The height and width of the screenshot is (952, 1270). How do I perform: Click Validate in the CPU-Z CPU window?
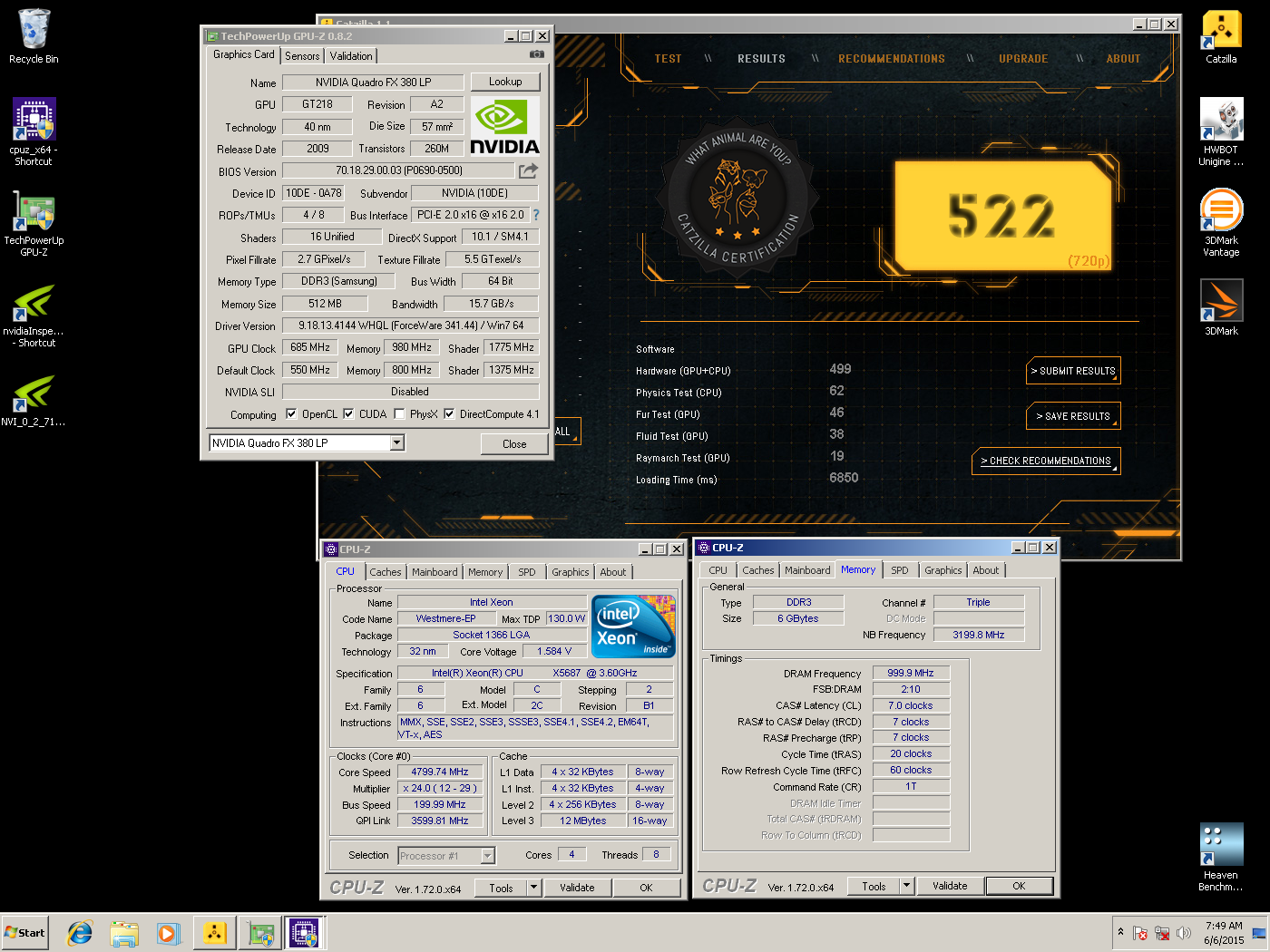coord(577,888)
